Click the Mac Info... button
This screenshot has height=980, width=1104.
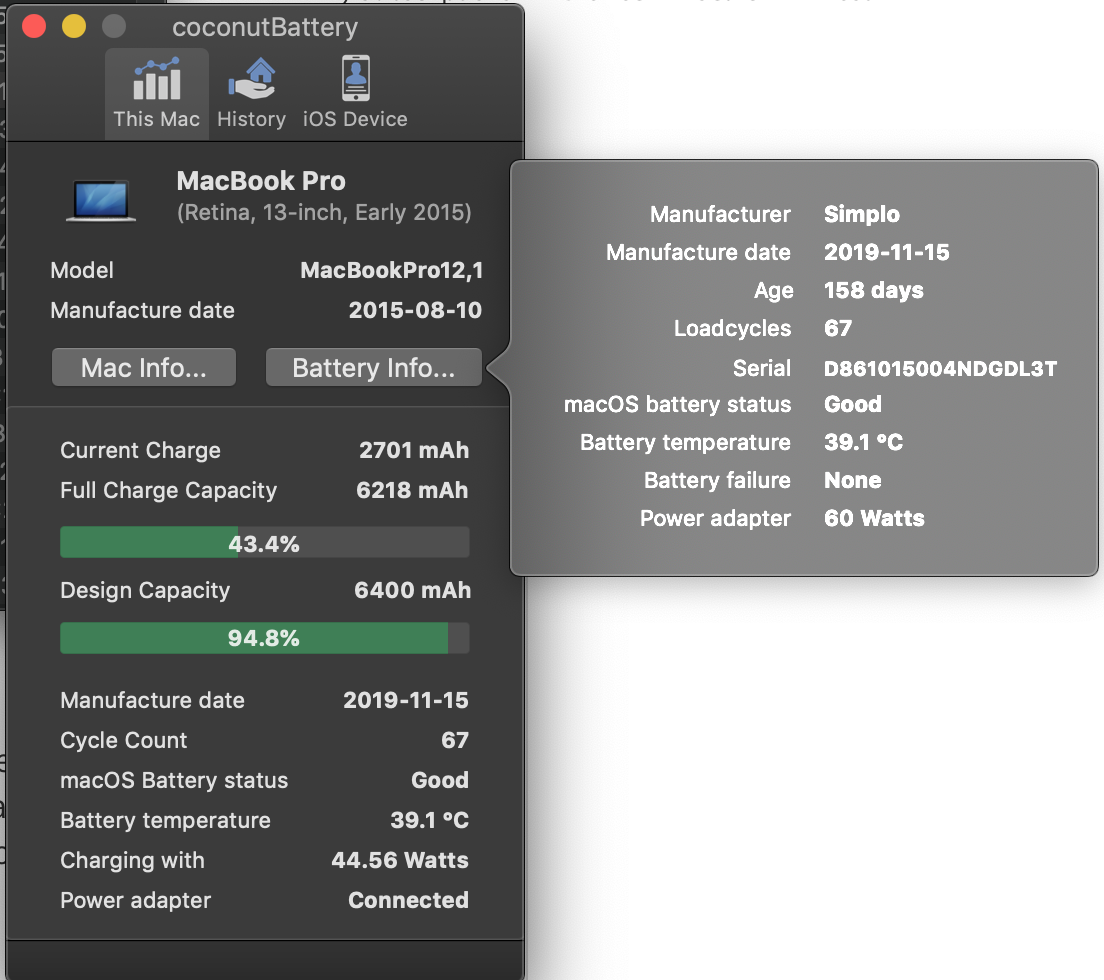(144, 367)
